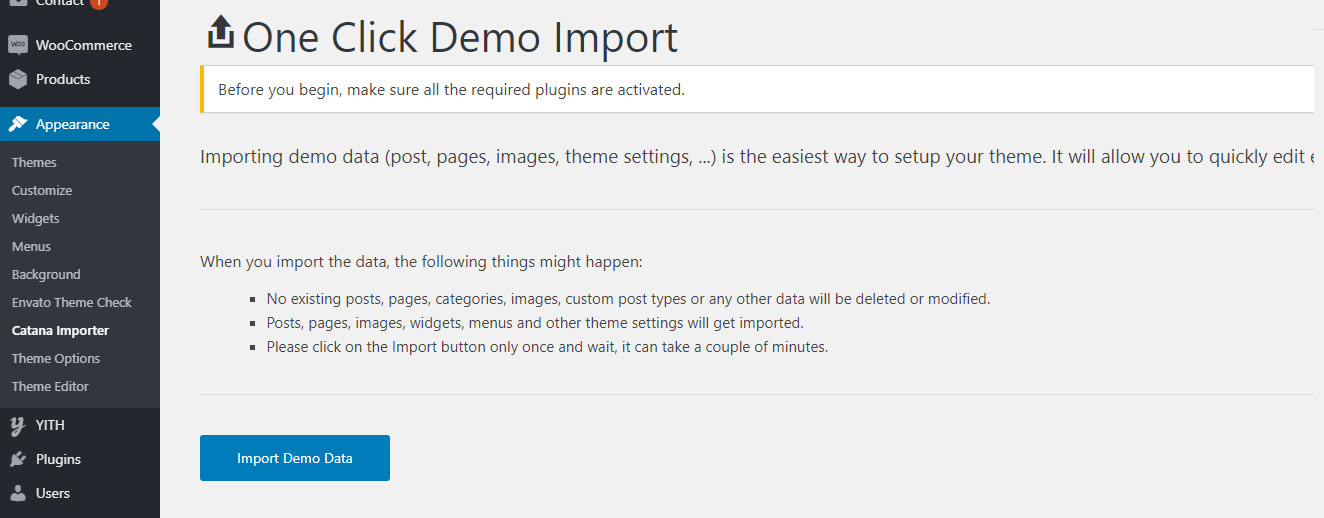Select the Catana Importer submenu item
The image size is (1324, 518).
[60, 330]
